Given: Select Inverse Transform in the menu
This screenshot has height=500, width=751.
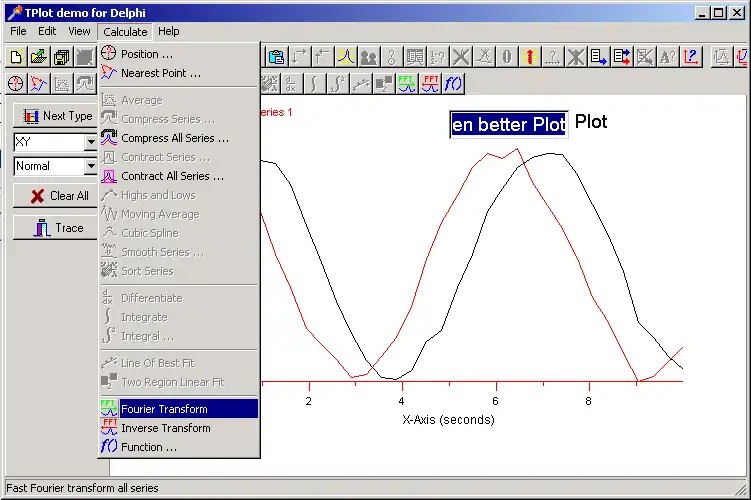Looking at the screenshot, I should pyautogui.click(x=179, y=428).
